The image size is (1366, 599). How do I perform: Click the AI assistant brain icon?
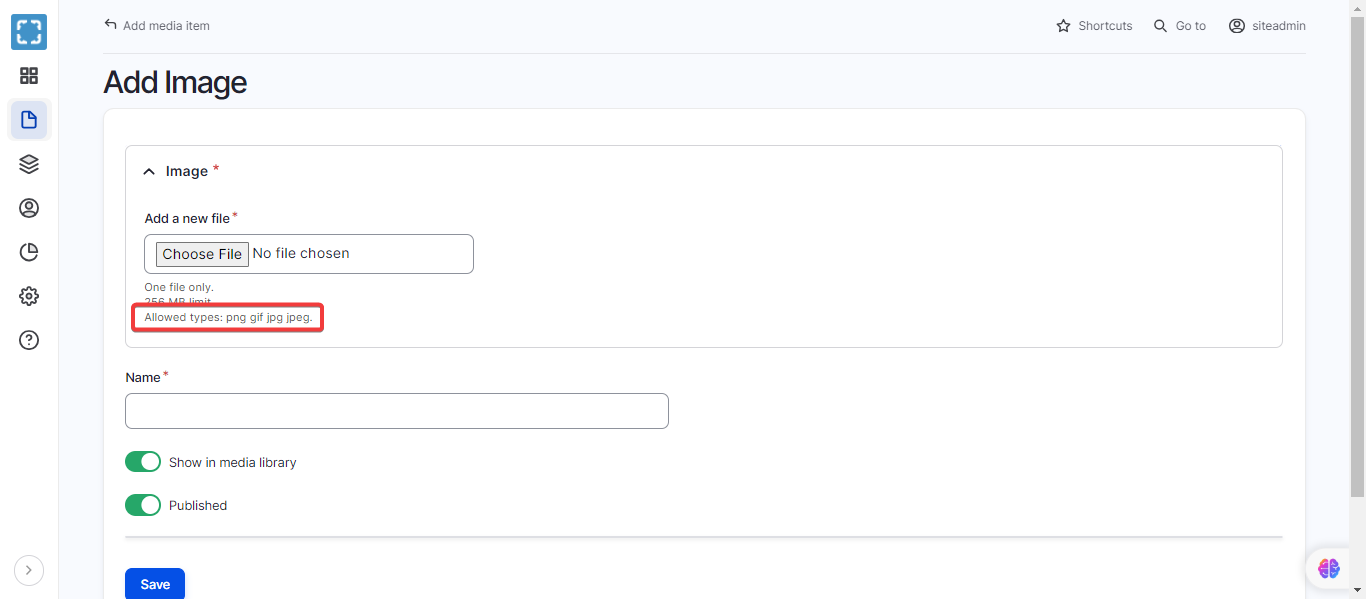point(1328,568)
